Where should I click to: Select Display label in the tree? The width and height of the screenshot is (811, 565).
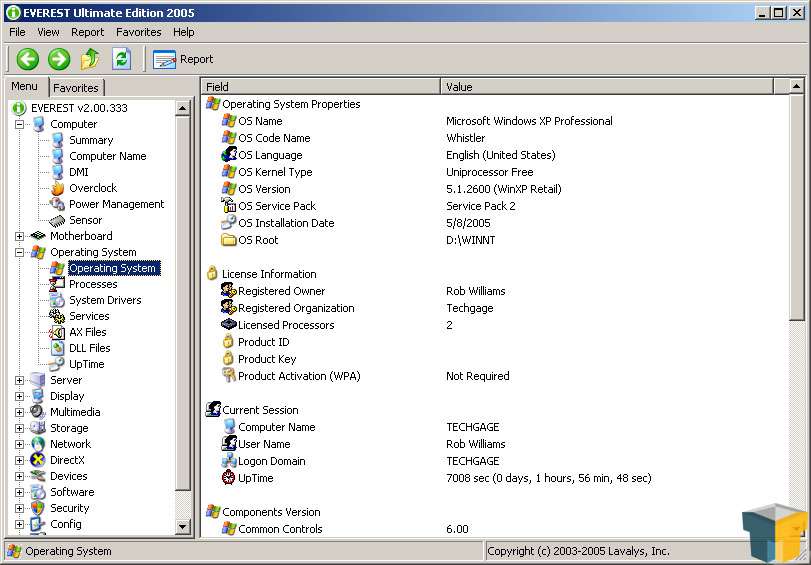click(67, 396)
